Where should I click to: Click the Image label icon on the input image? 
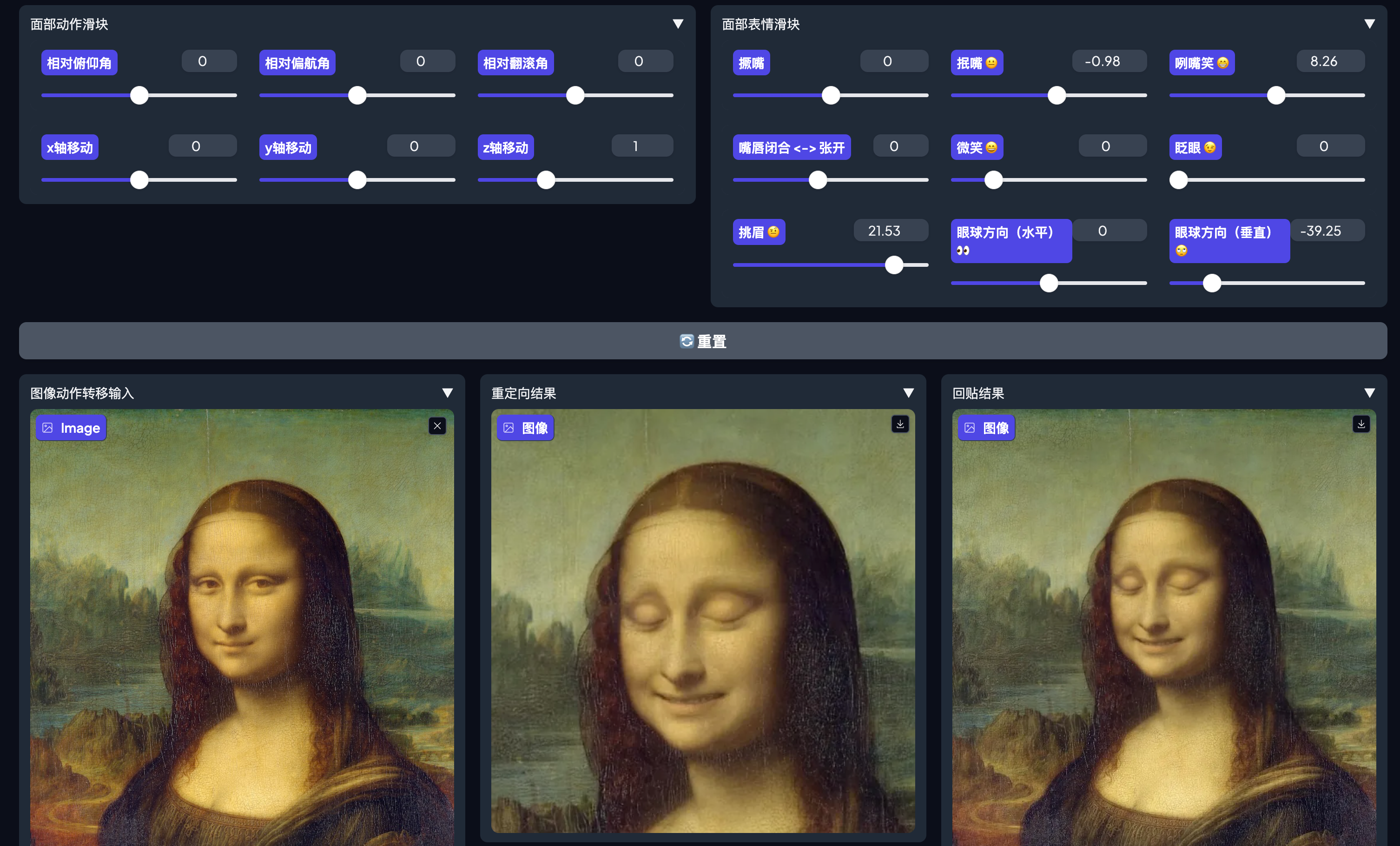tap(48, 428)
